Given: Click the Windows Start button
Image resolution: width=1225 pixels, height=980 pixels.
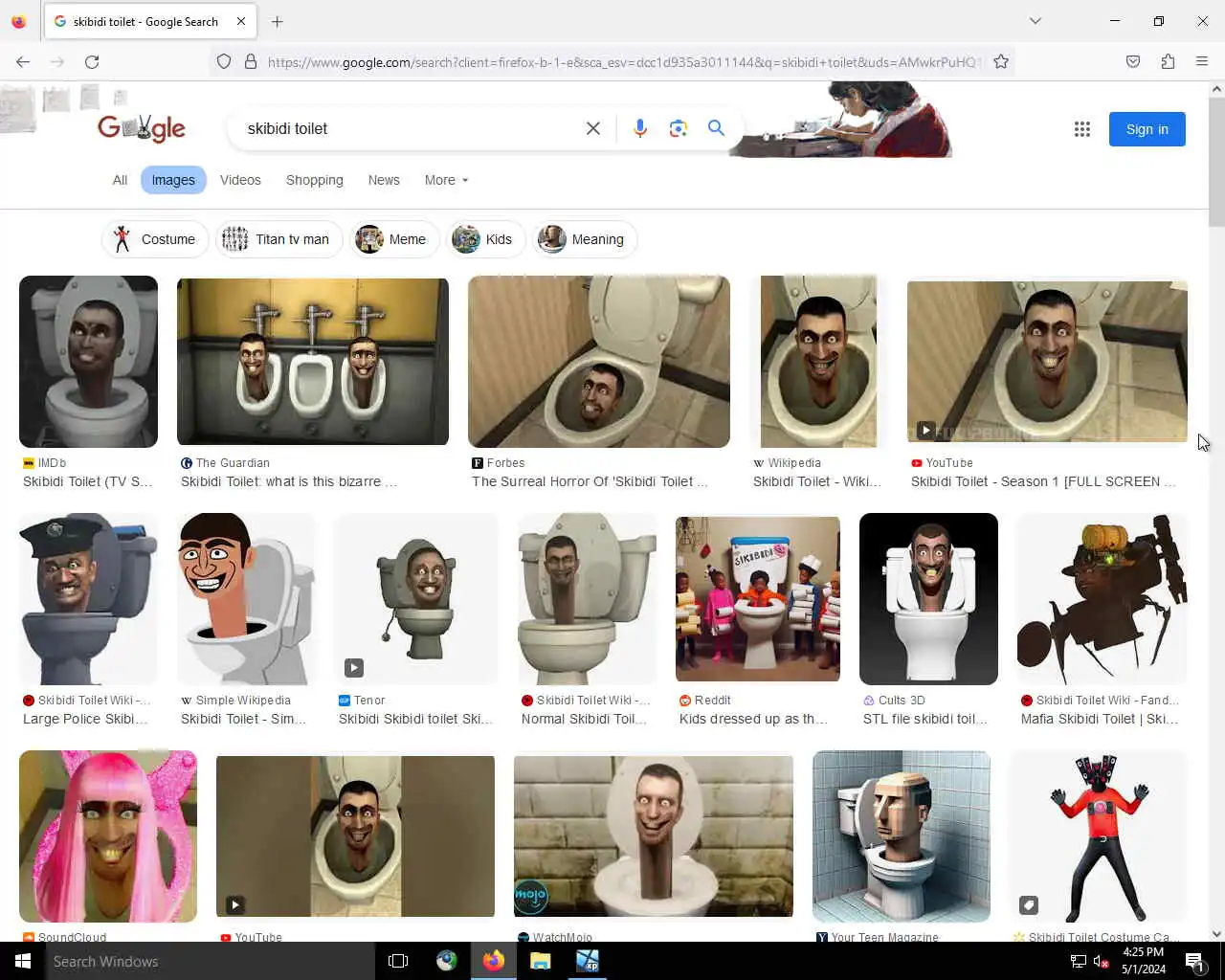Looking at the screenshot, I should click(x=23, y=961).
